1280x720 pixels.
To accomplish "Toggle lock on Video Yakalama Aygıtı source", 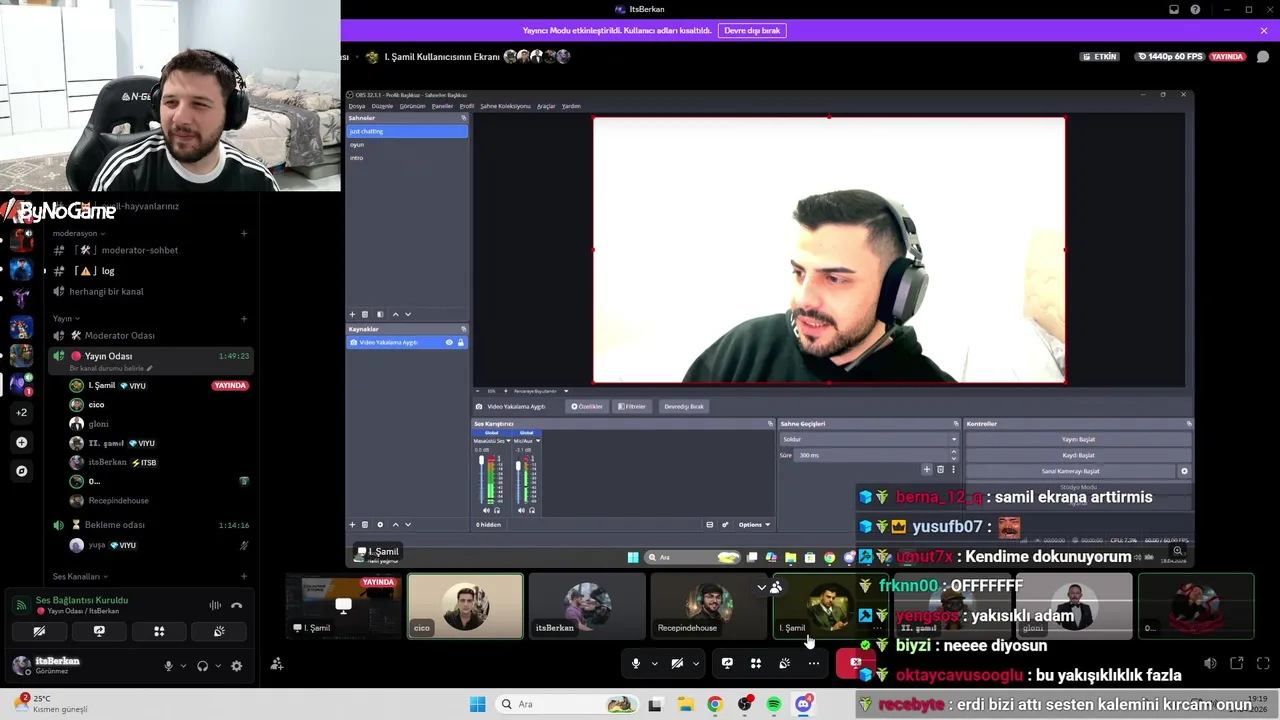I will [x=460, y=342].
